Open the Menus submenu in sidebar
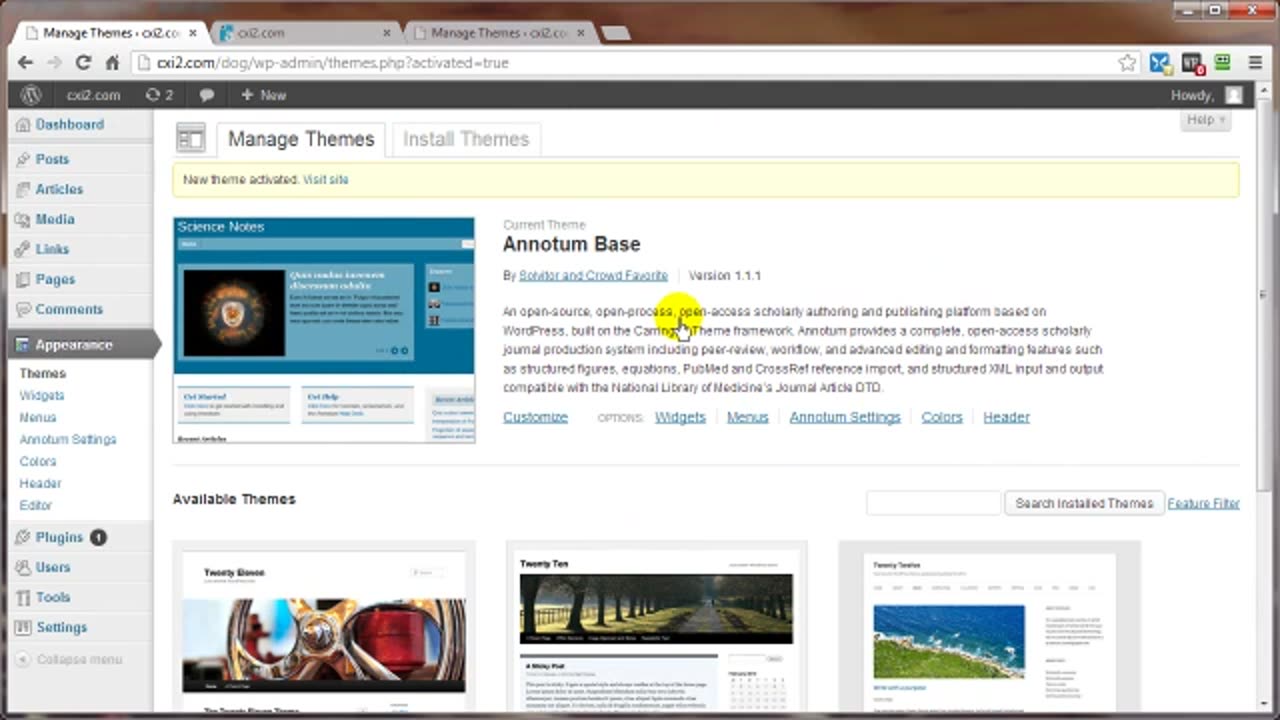 point(38,417)
